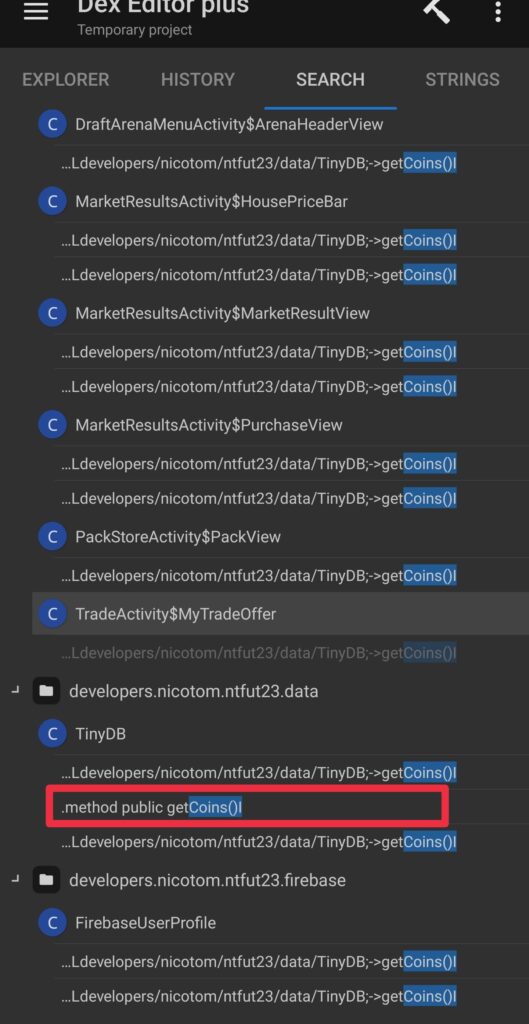
Task: Click the TinyDB class icon
Action: tap(52, 734)
